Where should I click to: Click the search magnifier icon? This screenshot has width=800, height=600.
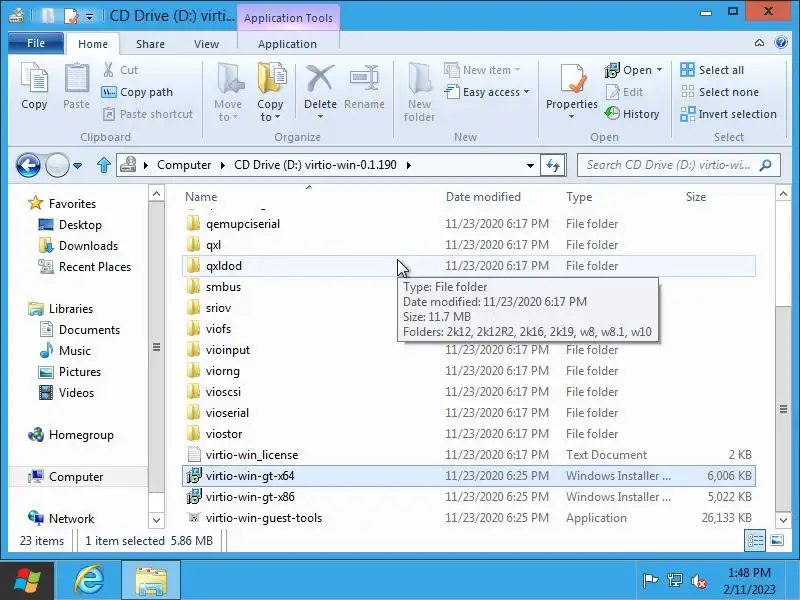(765, 165)
